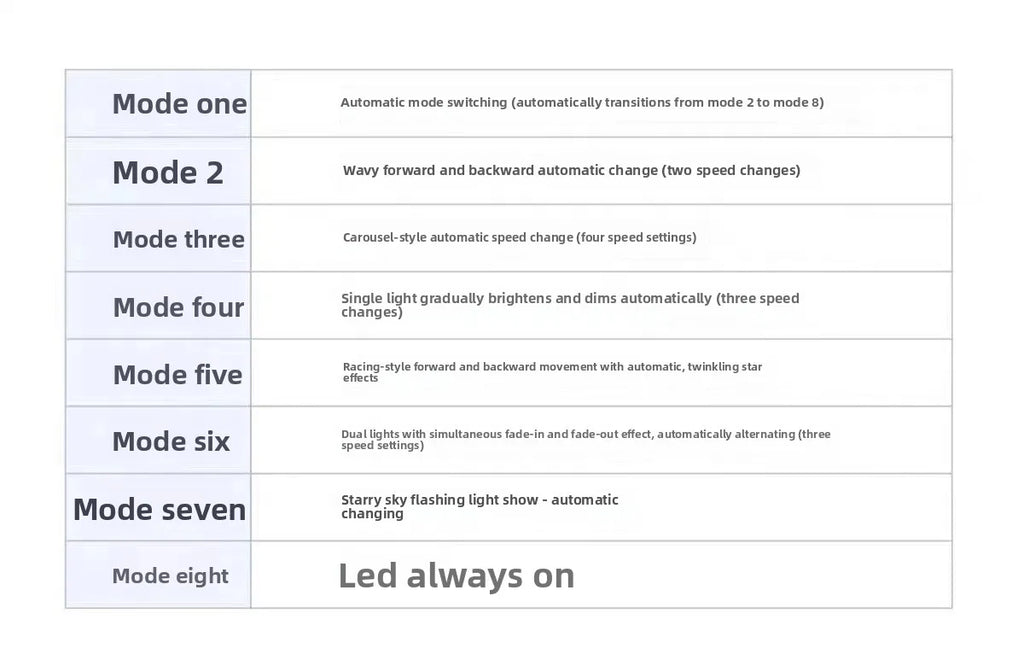Screen dimensions: 1024x666
Task: Click the "Mode three" label
Action: coord(179,239)
